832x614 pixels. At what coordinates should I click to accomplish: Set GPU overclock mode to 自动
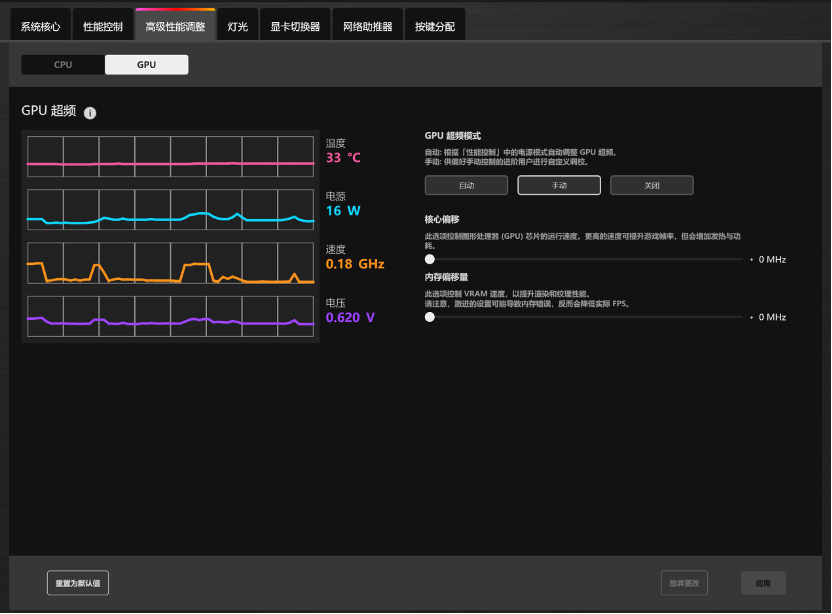click(x=466, y=185)
